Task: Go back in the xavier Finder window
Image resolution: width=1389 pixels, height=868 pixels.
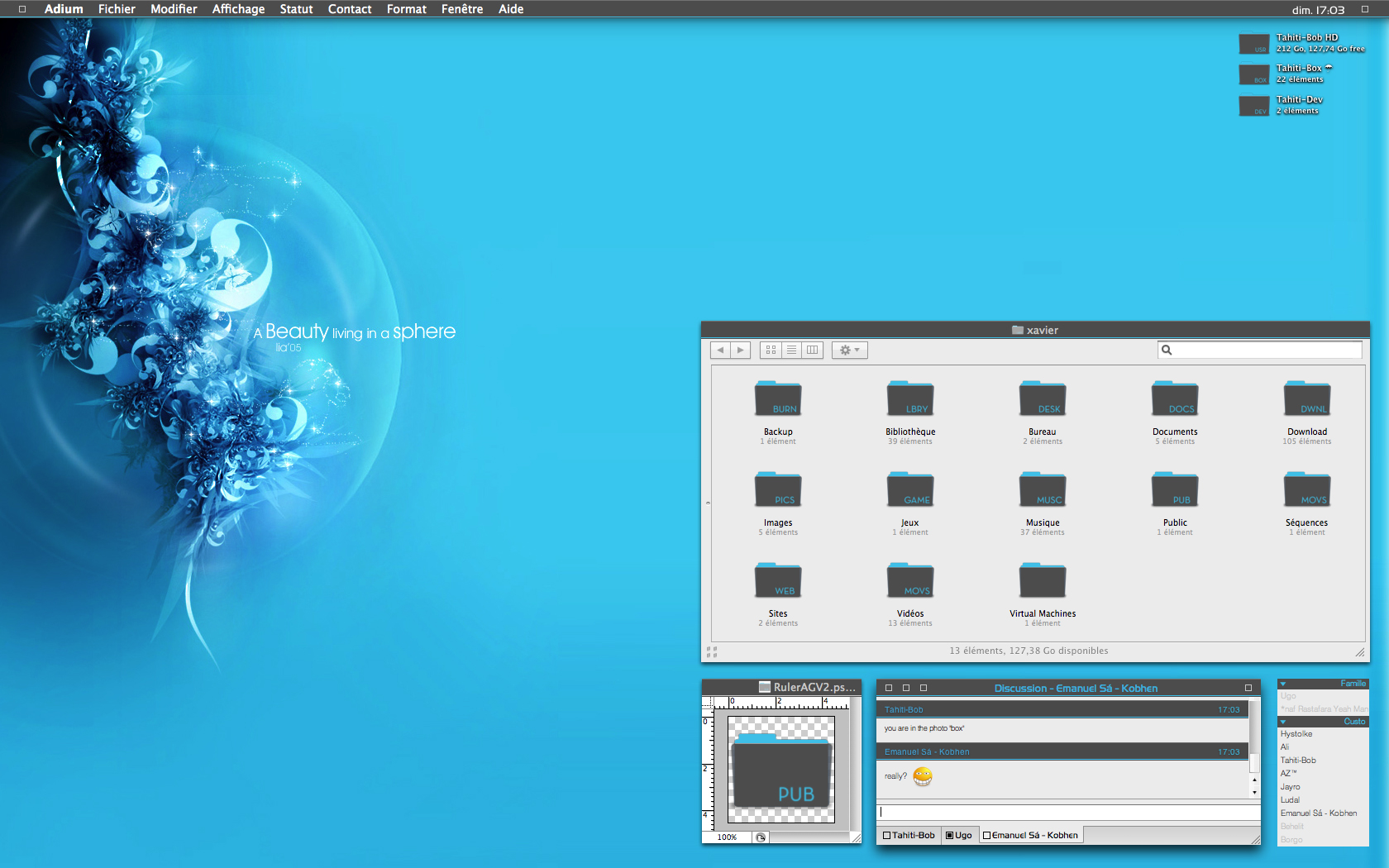Action: point(720,351)
